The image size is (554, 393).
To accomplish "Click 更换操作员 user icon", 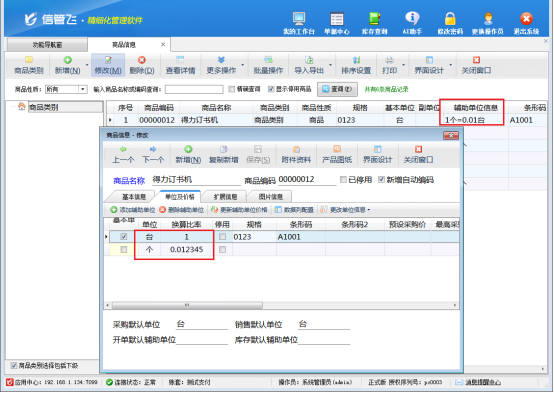I will (x=488, y=23).
